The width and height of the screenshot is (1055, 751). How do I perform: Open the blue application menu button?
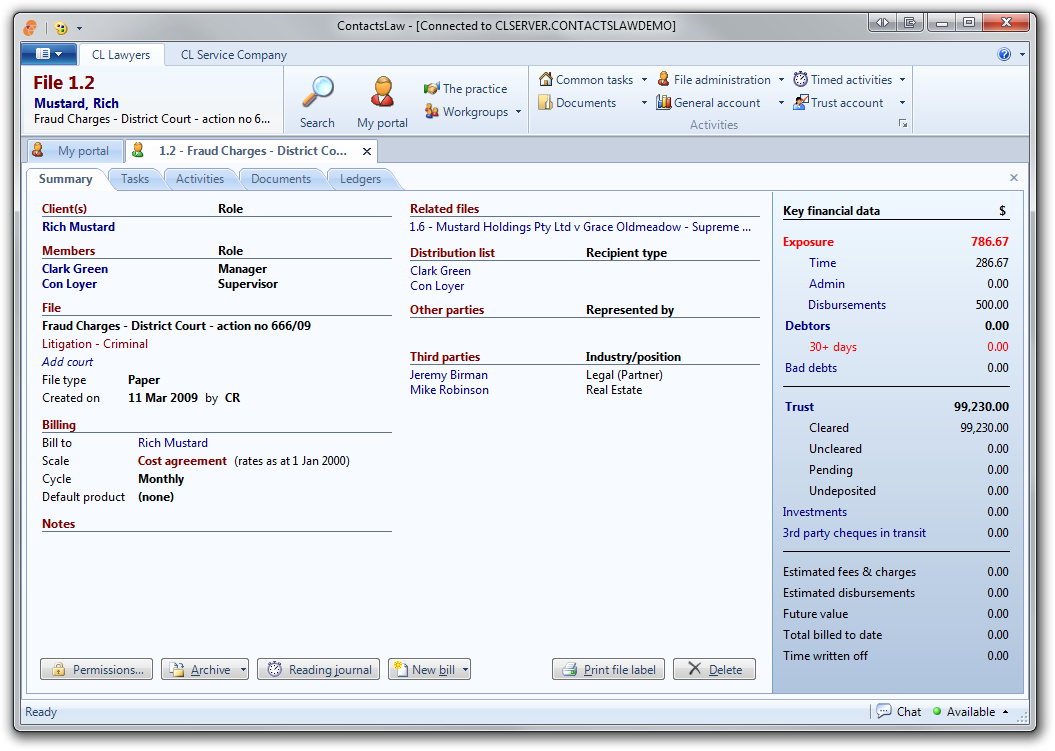point(49,54)
